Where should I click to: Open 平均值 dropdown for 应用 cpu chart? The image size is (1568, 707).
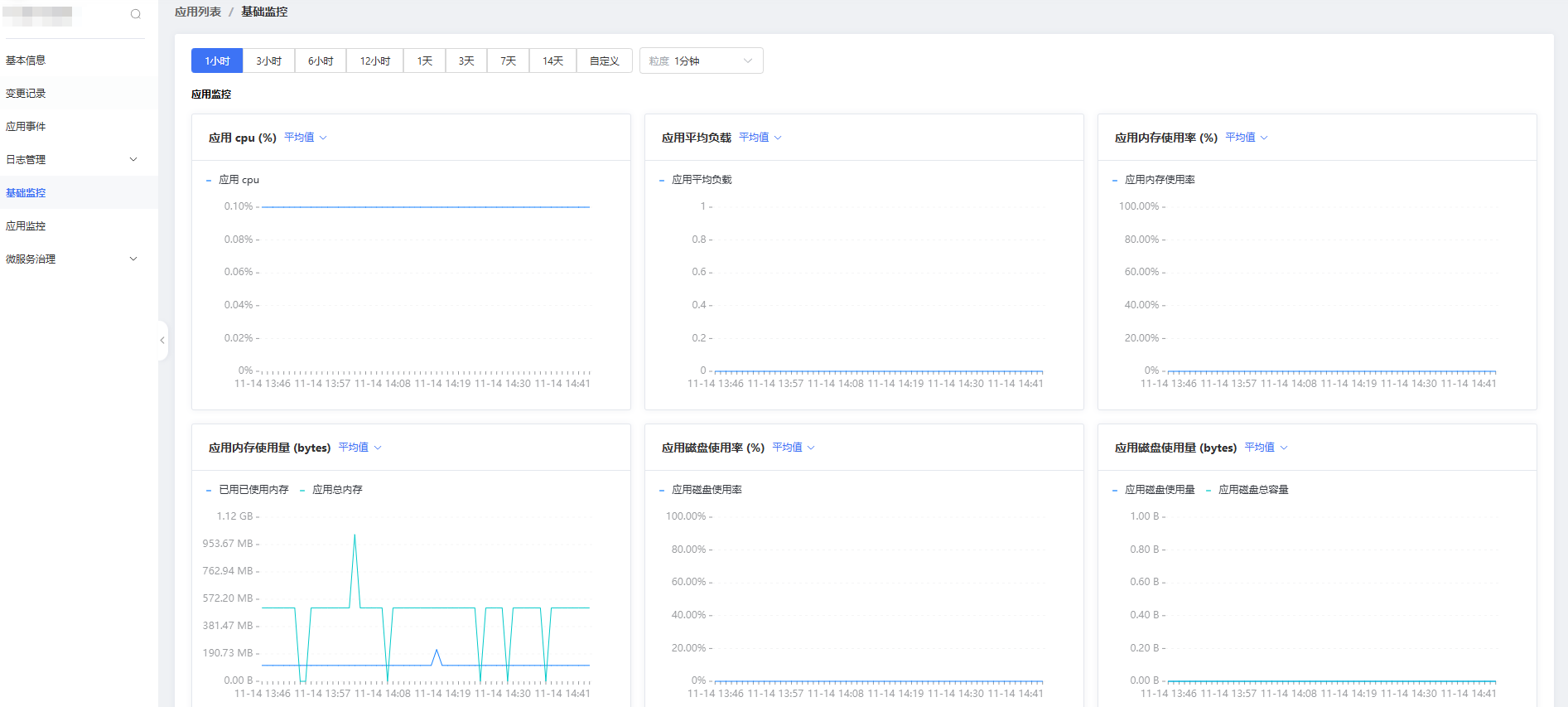pyautogui.click(x=305, y=138)
